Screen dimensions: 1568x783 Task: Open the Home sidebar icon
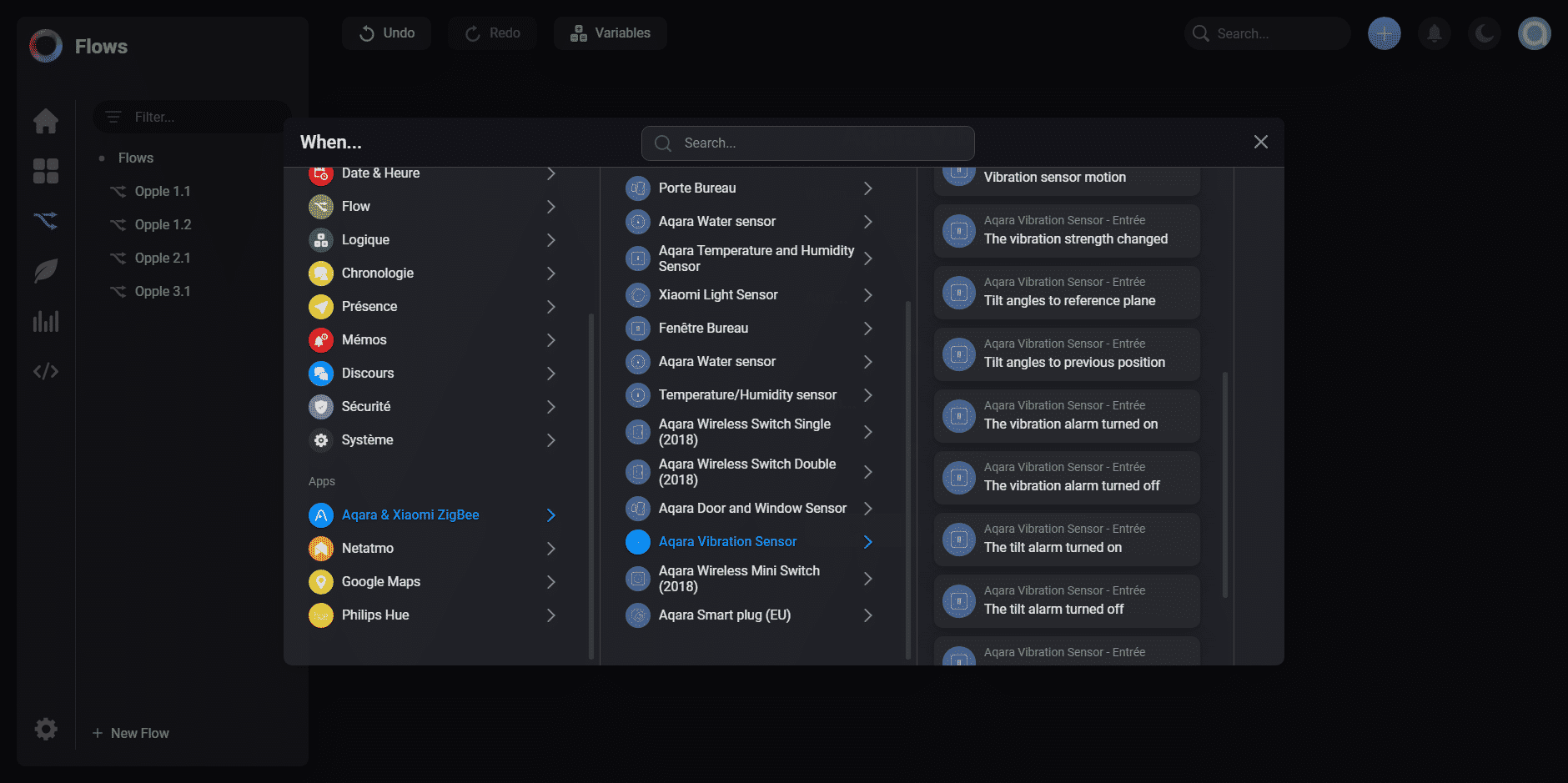click(46, 121)
